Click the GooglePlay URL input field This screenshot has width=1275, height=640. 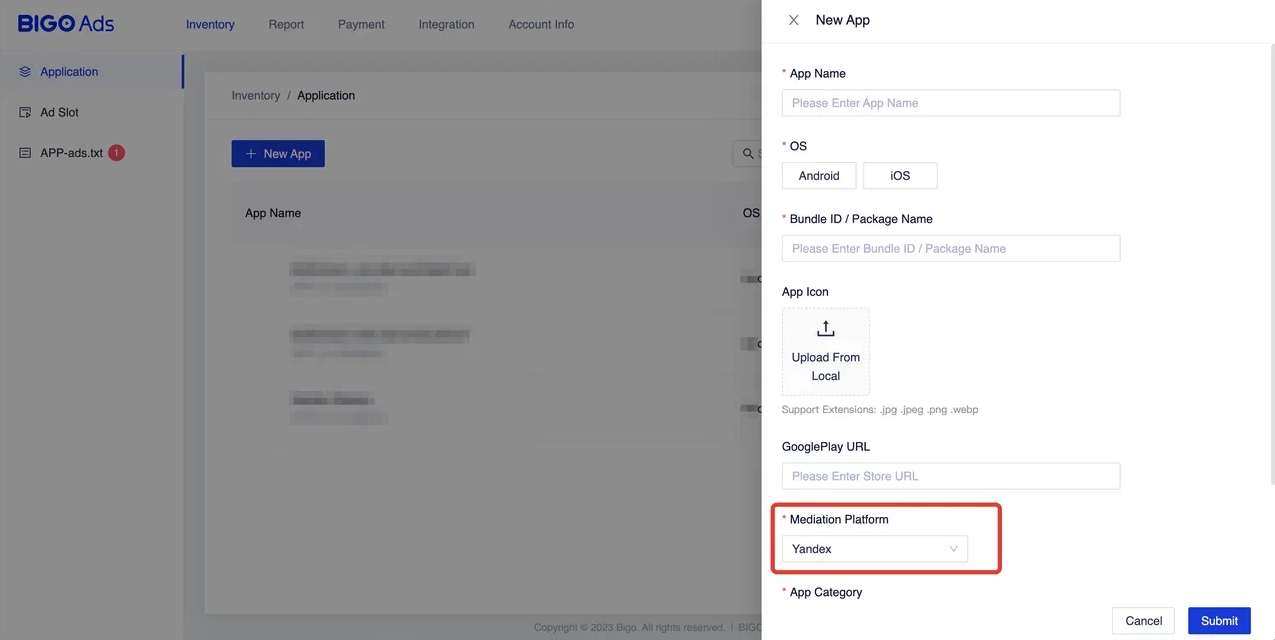click(x=950, y=476)
